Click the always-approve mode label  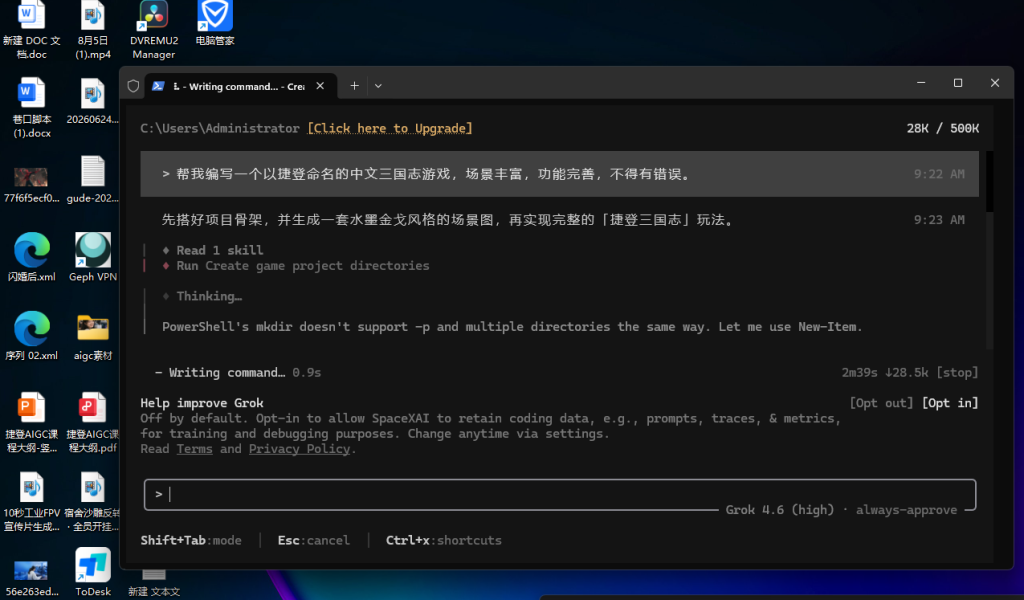point(906,510)
